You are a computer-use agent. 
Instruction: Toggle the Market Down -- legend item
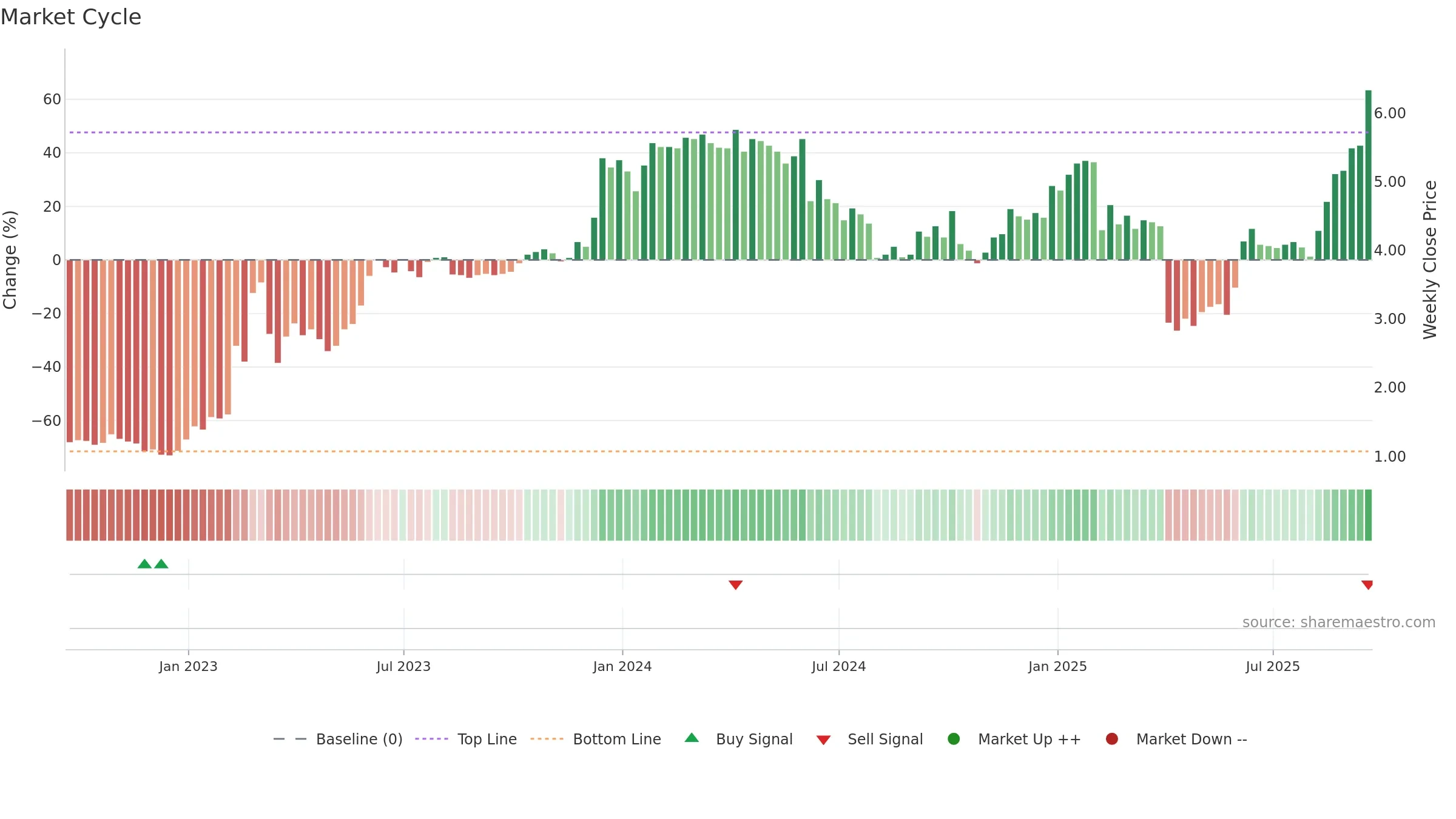click(x=1176, y=739)
